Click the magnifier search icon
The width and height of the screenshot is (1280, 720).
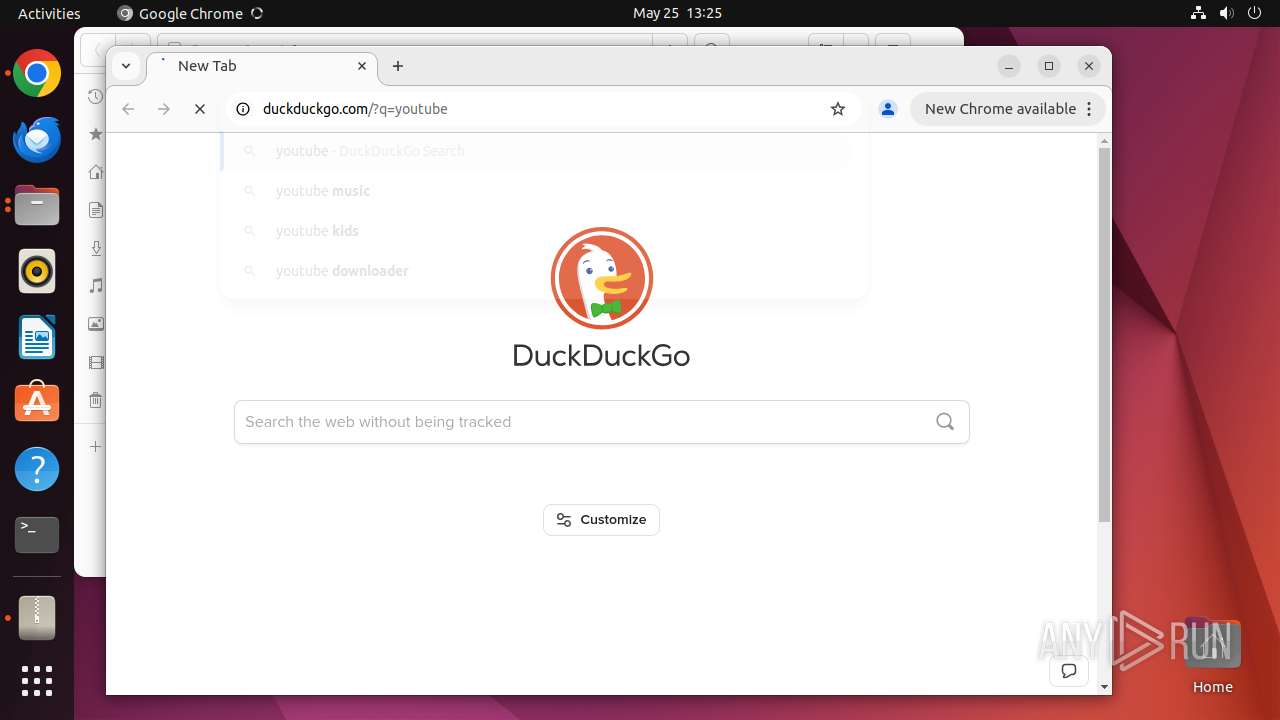[945, 422]
